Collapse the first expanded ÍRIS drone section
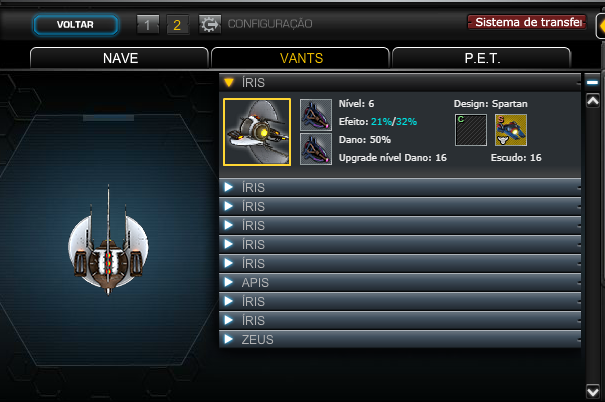This screenshot has height=402, width=605. click(400, 83)
